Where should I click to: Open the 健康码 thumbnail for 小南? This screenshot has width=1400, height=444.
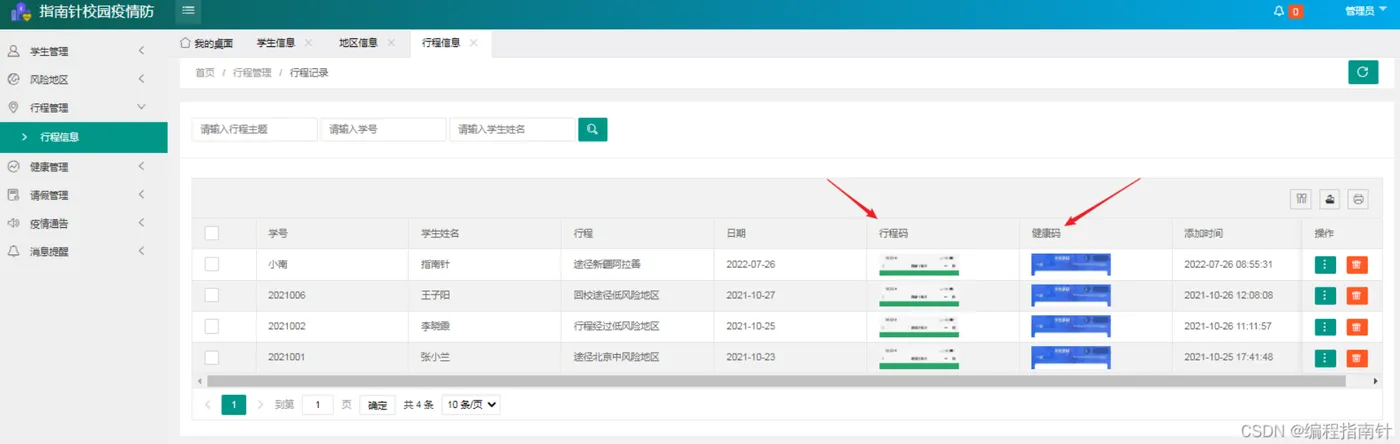[1071, 264]
